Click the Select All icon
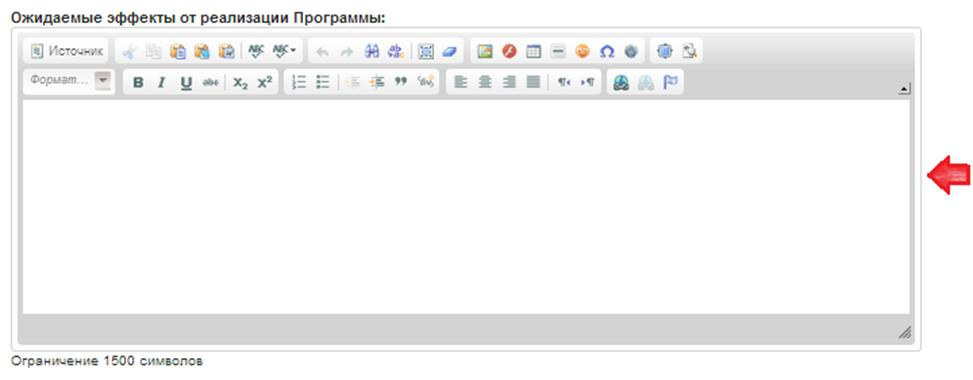Screen dimensions: 973x380 coord(426,52)
